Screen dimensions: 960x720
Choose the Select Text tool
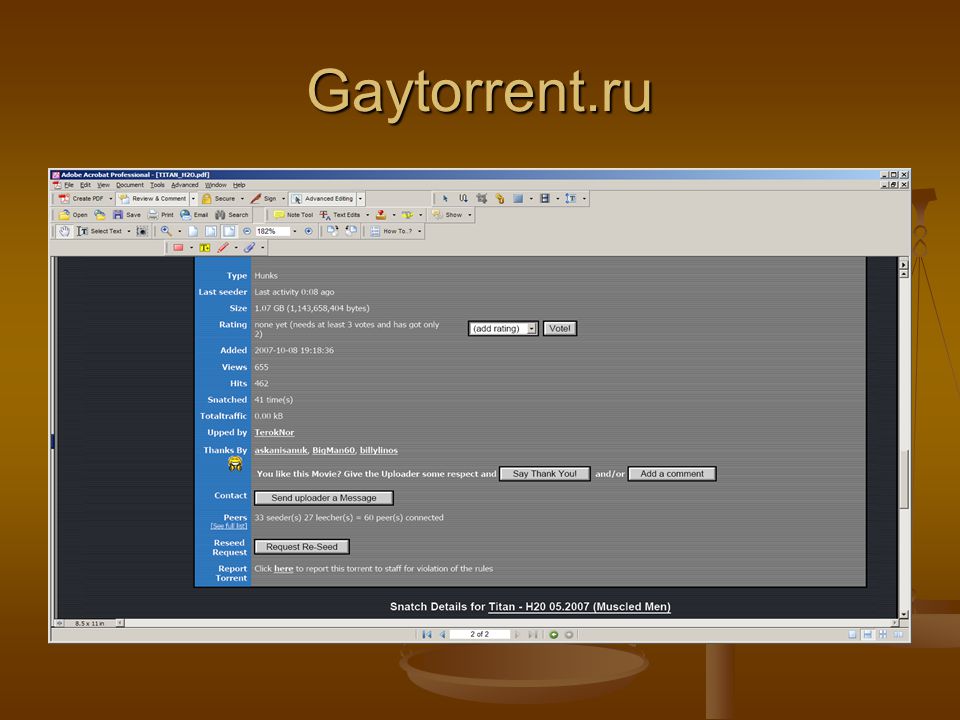point(100,231)
